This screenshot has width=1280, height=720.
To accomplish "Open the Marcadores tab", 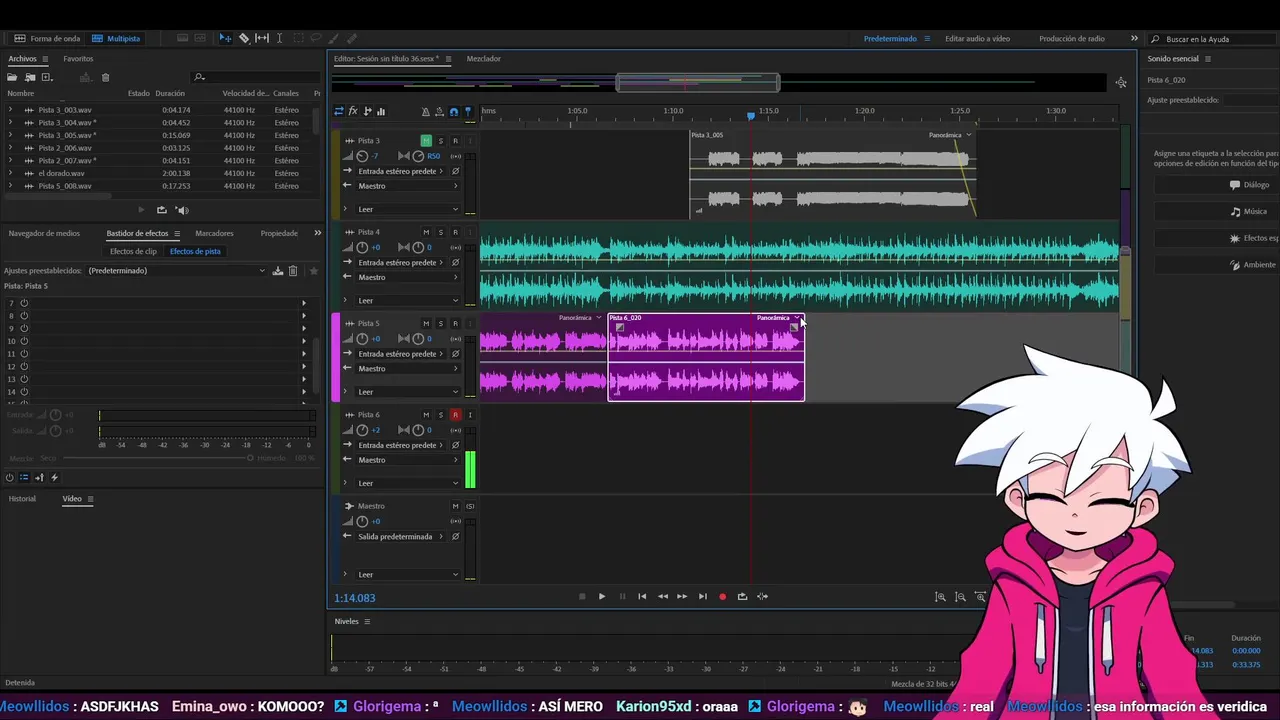I will (x=214, y=233).
